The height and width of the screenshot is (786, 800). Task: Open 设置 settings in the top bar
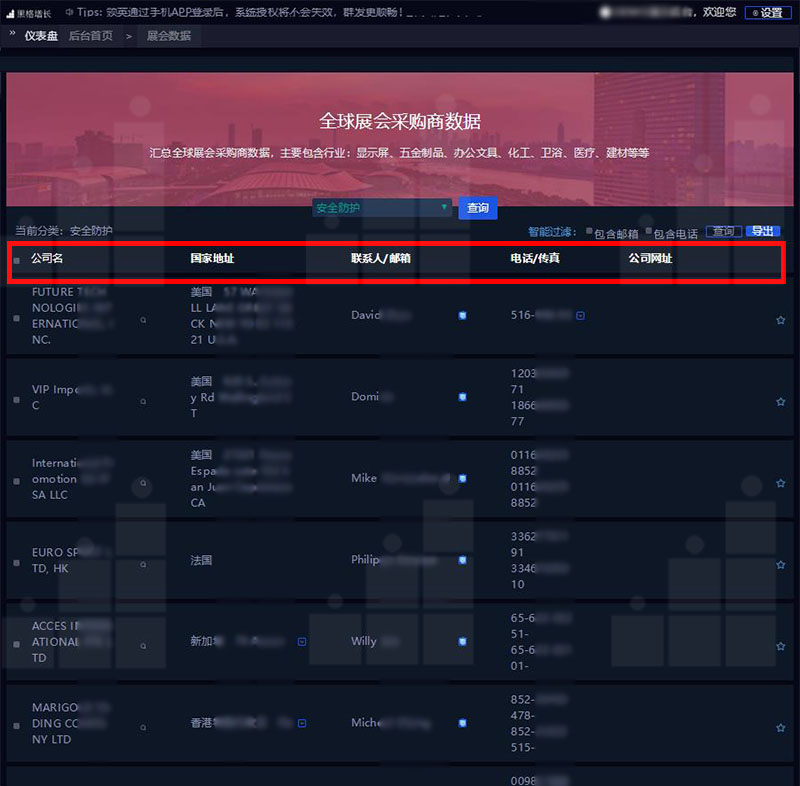766,13
